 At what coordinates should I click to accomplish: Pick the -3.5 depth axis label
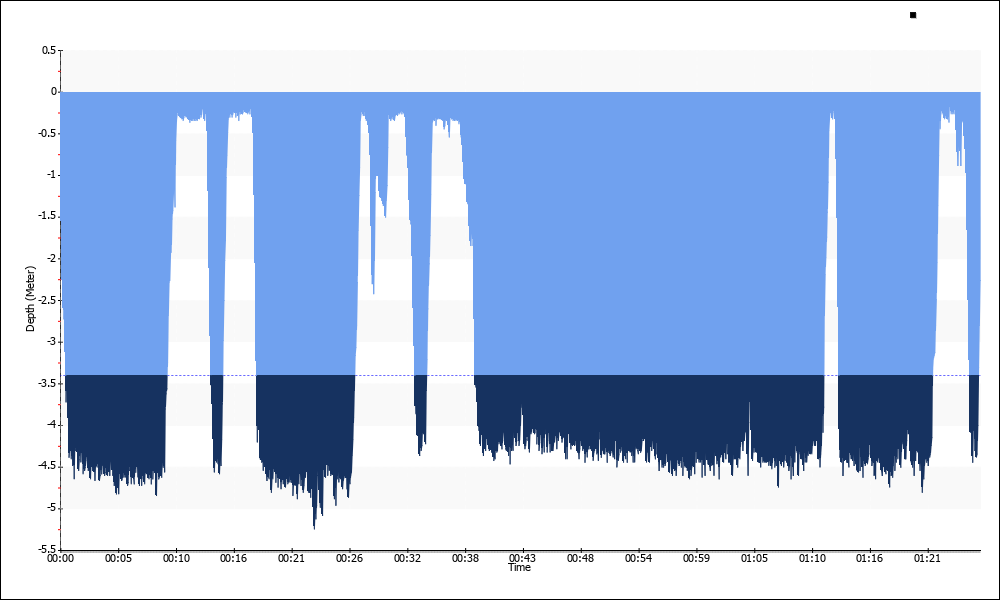pos(48,383)
